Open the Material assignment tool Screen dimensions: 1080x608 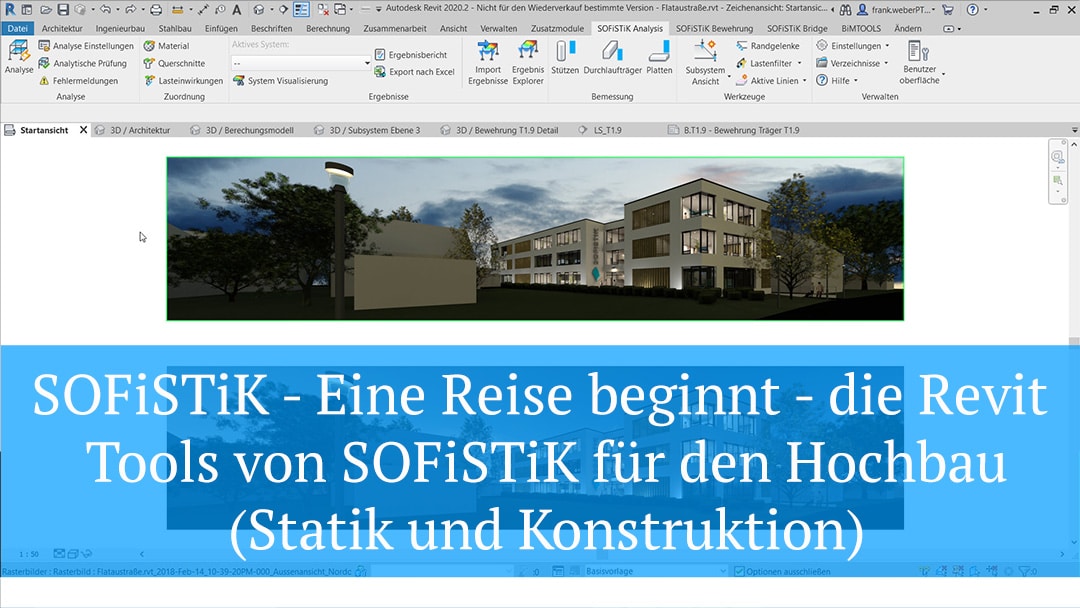pos(175,45)
